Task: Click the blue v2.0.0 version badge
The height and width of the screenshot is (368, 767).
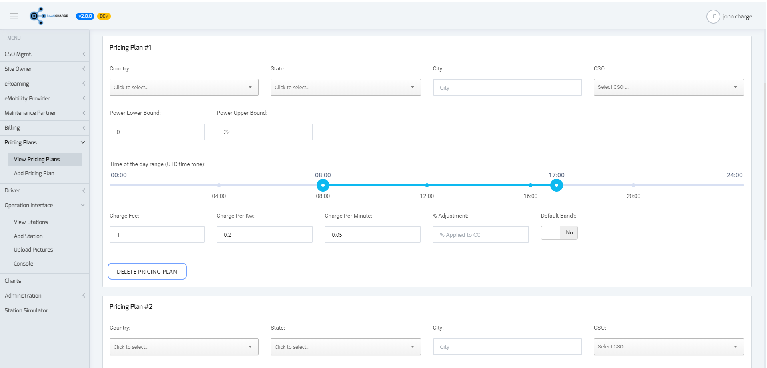Action: [85, 16]
